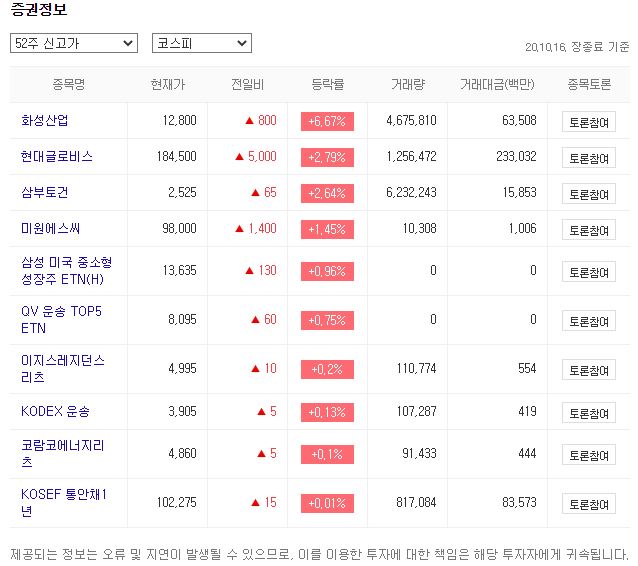Open 삼성 미국 중소형 성장주 ETN(H) link
Screen dimensions: 638x566
pyautogui.click(x=67, y=271)
